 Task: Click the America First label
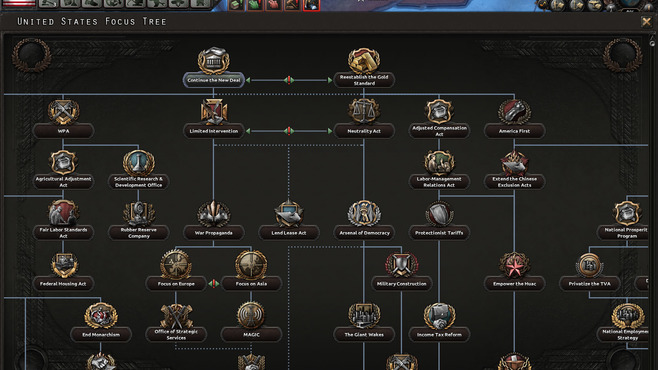point(514,131)
